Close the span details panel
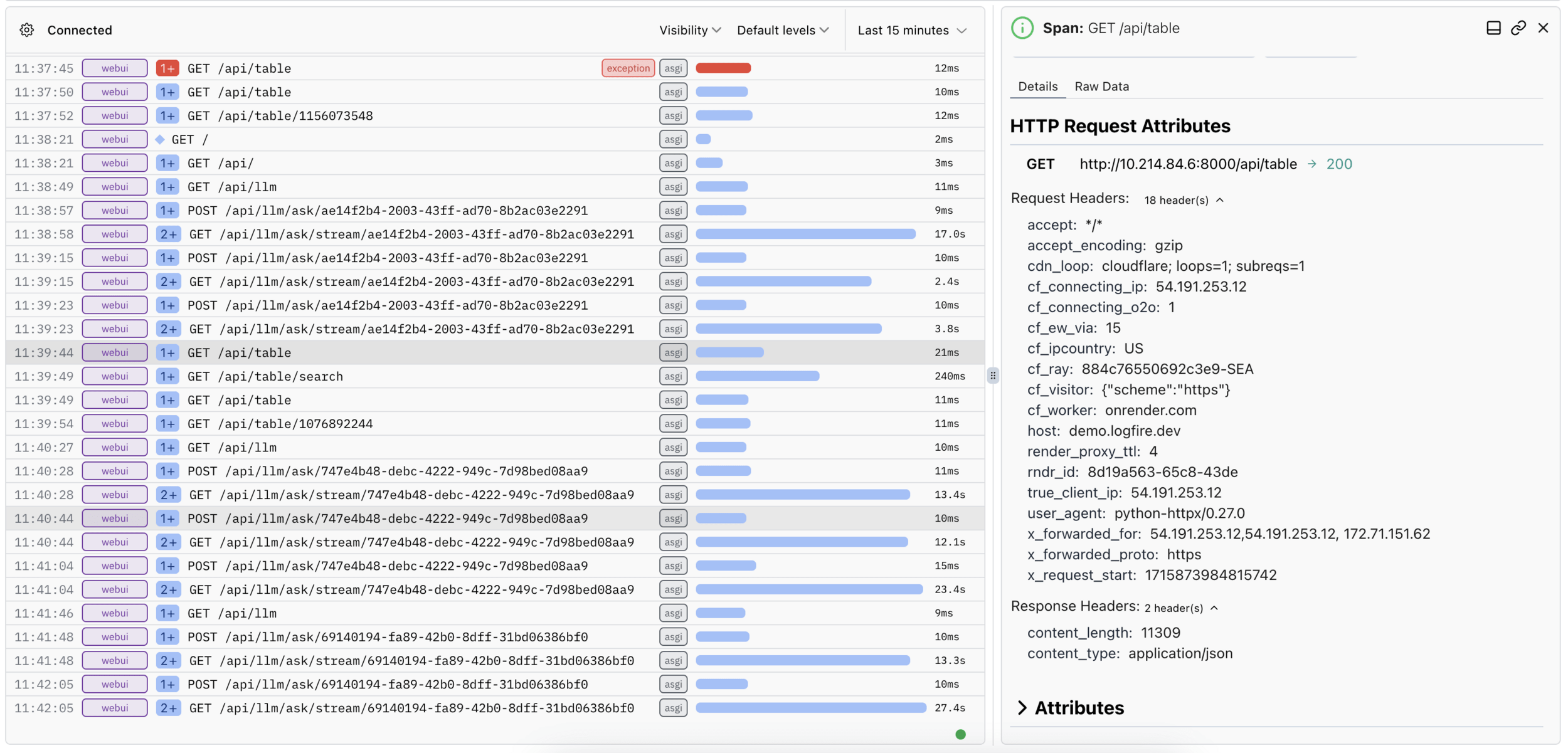Image resolution: width=1568 pixels, height=753 pixels. pyautogui.click(x=1543, y=28)
